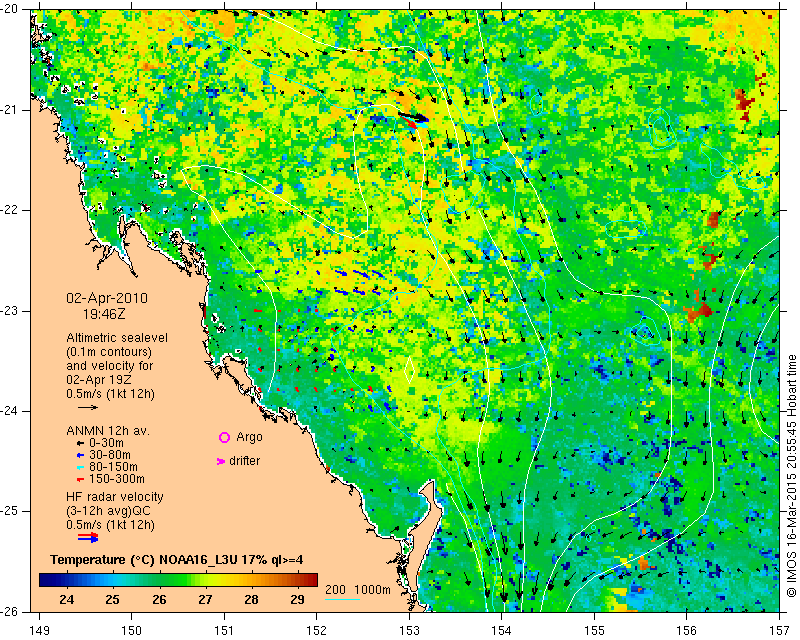
Task: Click the magenta Argo circle legend symbol
Action: click(x=224, y=437)
